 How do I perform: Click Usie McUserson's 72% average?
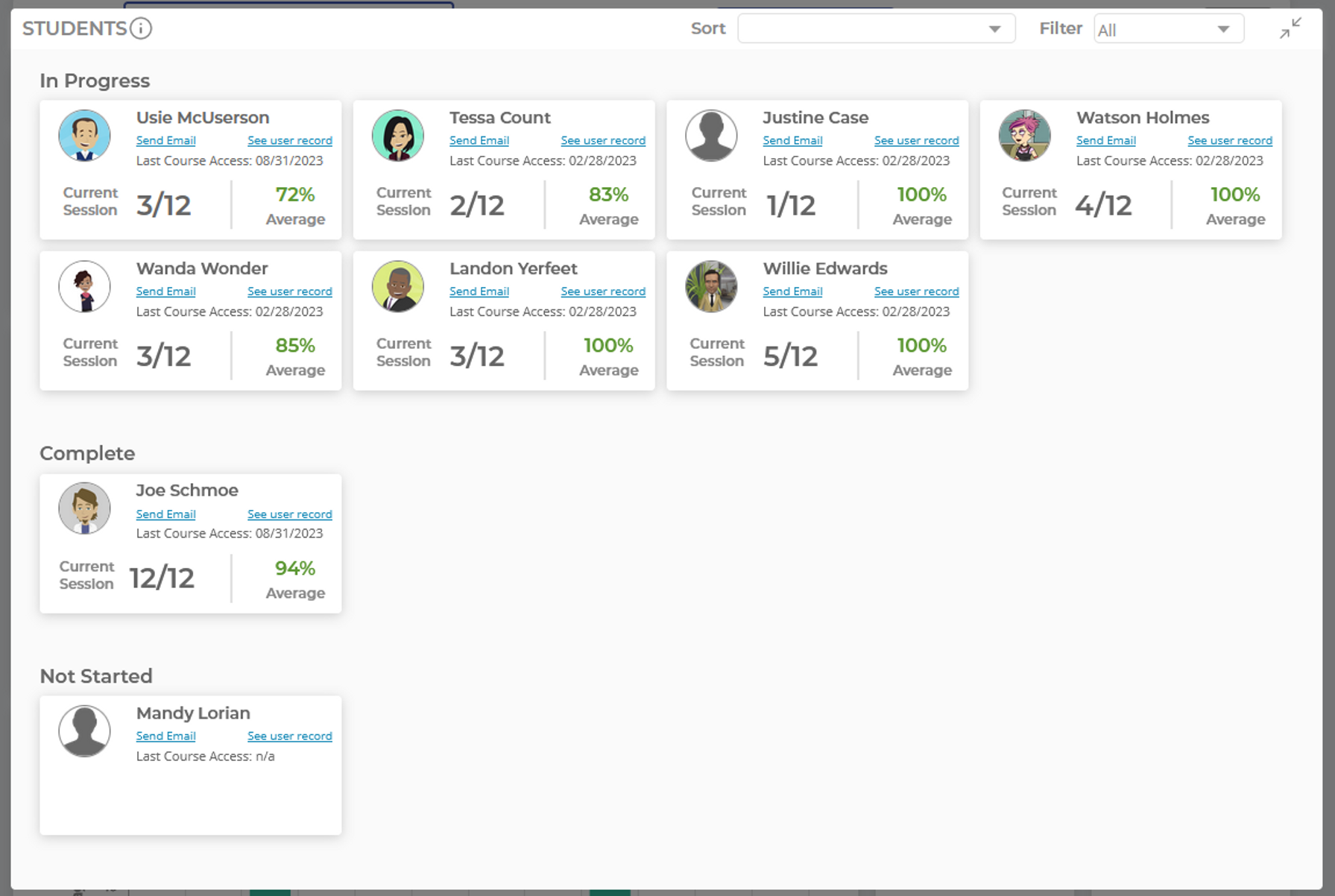pyautogui.click(x=295, y=195)
